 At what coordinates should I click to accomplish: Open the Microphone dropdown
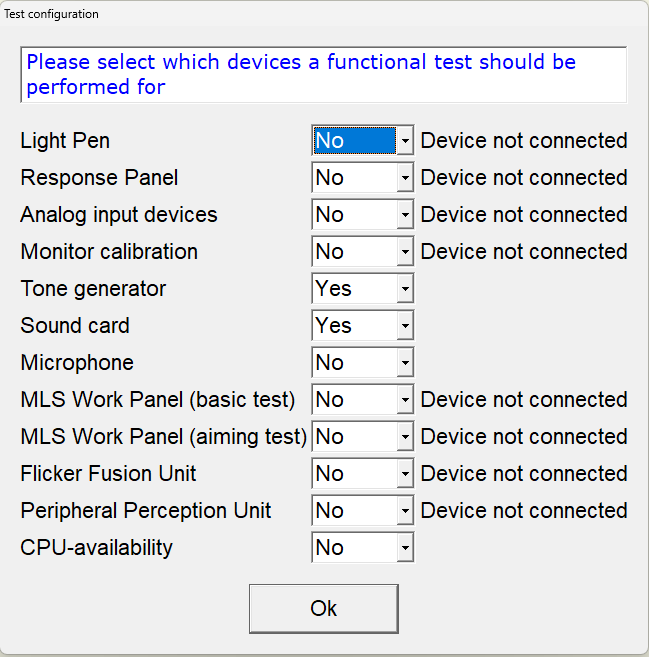tap(405, 363)
